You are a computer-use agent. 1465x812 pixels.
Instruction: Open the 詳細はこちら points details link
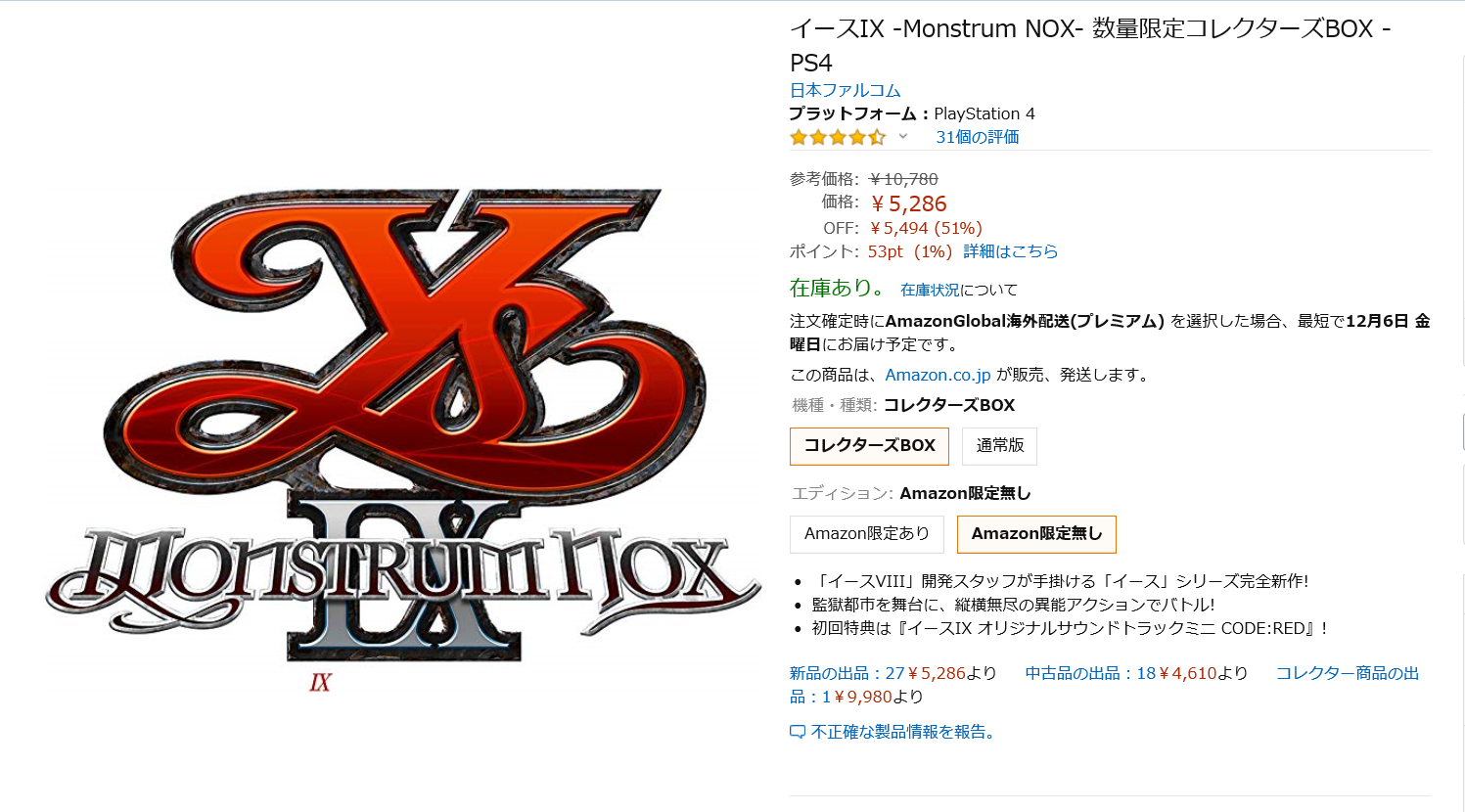coord(1011,251)
